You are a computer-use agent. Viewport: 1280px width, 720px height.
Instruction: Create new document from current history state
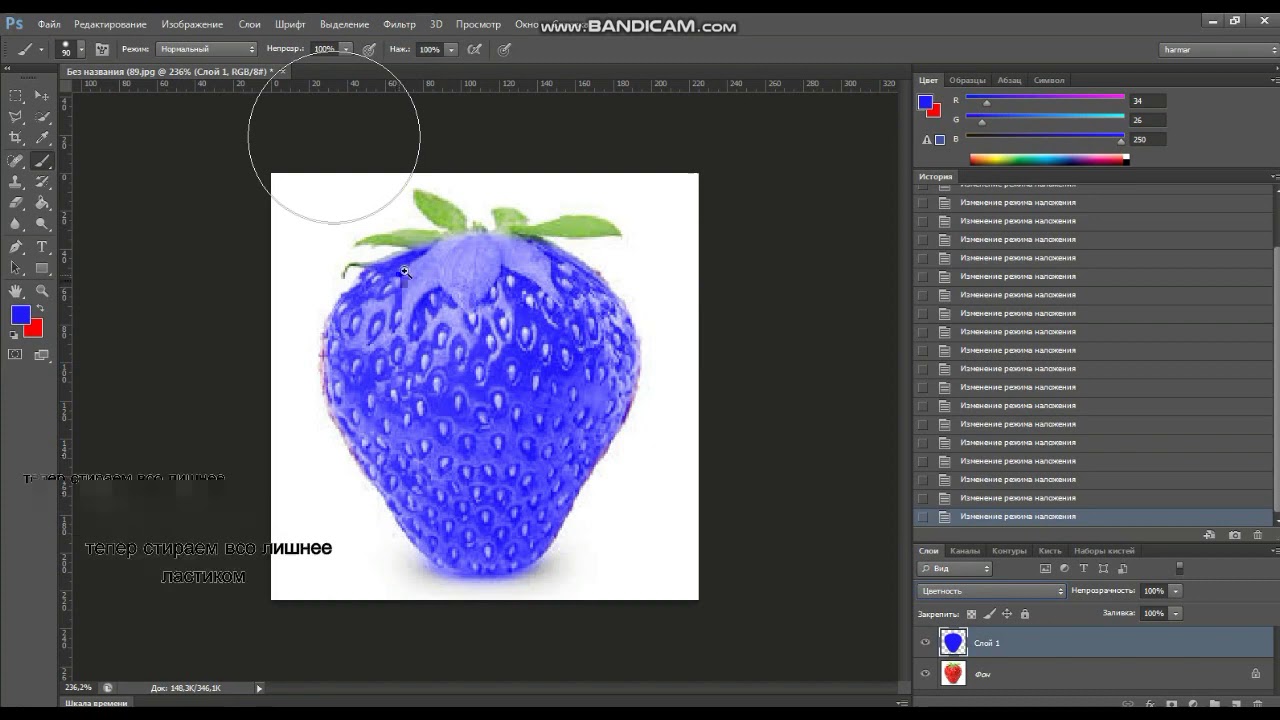tap(1209, 535)
